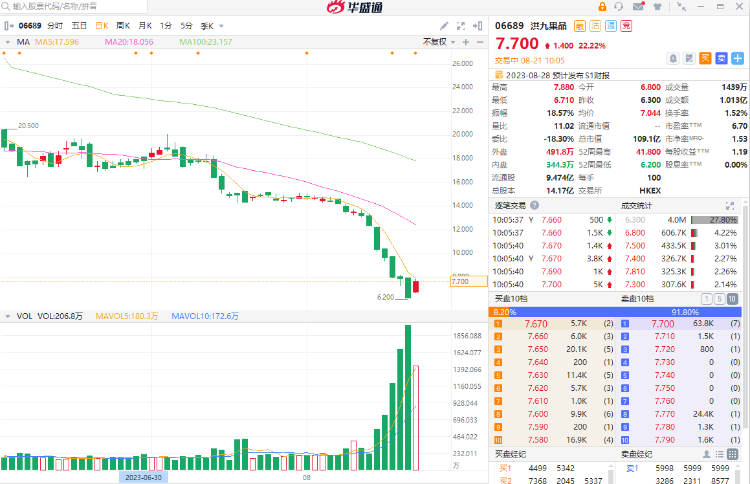Click the short-selling (沽) badge
The height and width of the screenshot is (484, 750).
pyautogui.click(x=596, y=26)
